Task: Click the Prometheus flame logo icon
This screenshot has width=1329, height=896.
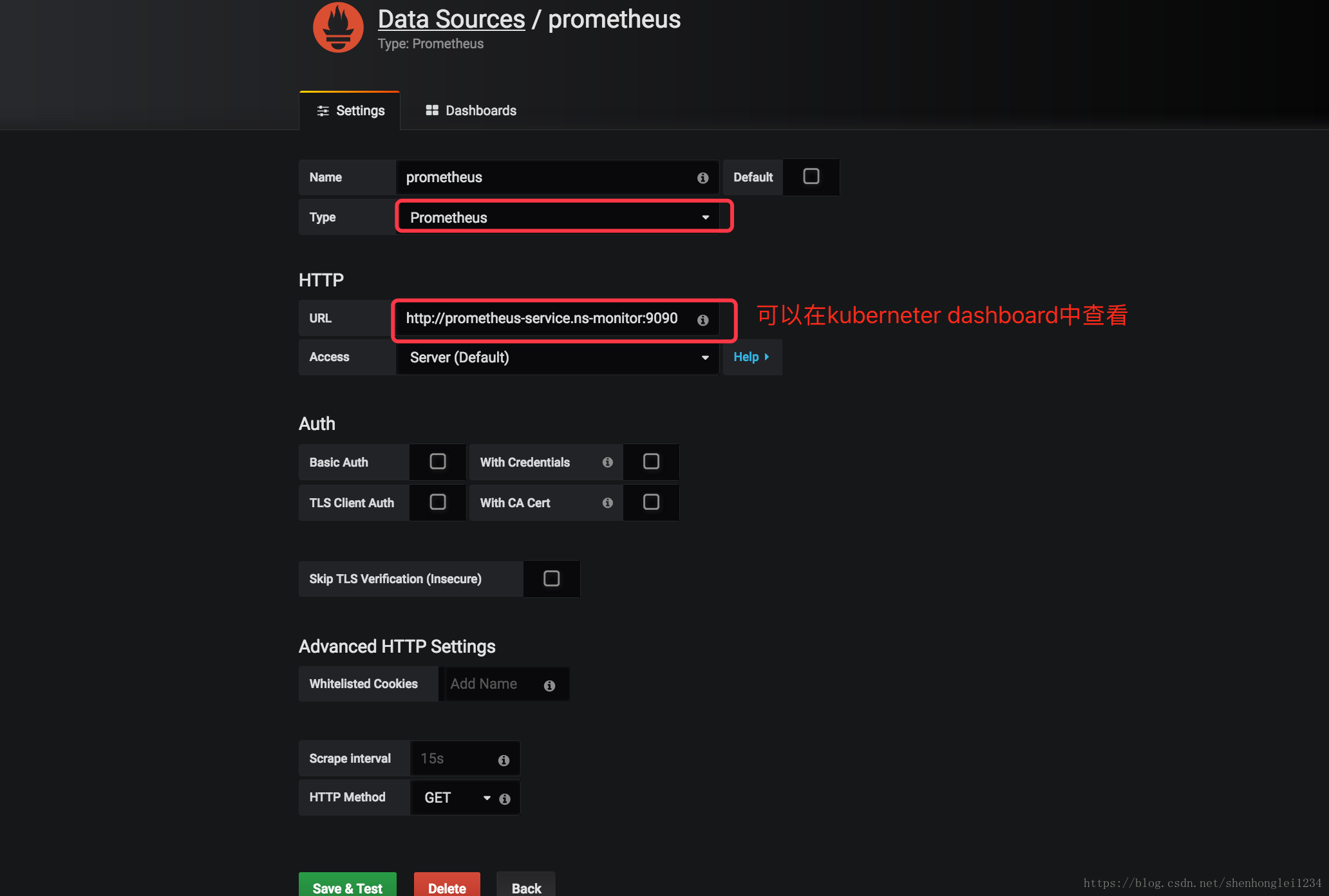Action: click(338, 28)
